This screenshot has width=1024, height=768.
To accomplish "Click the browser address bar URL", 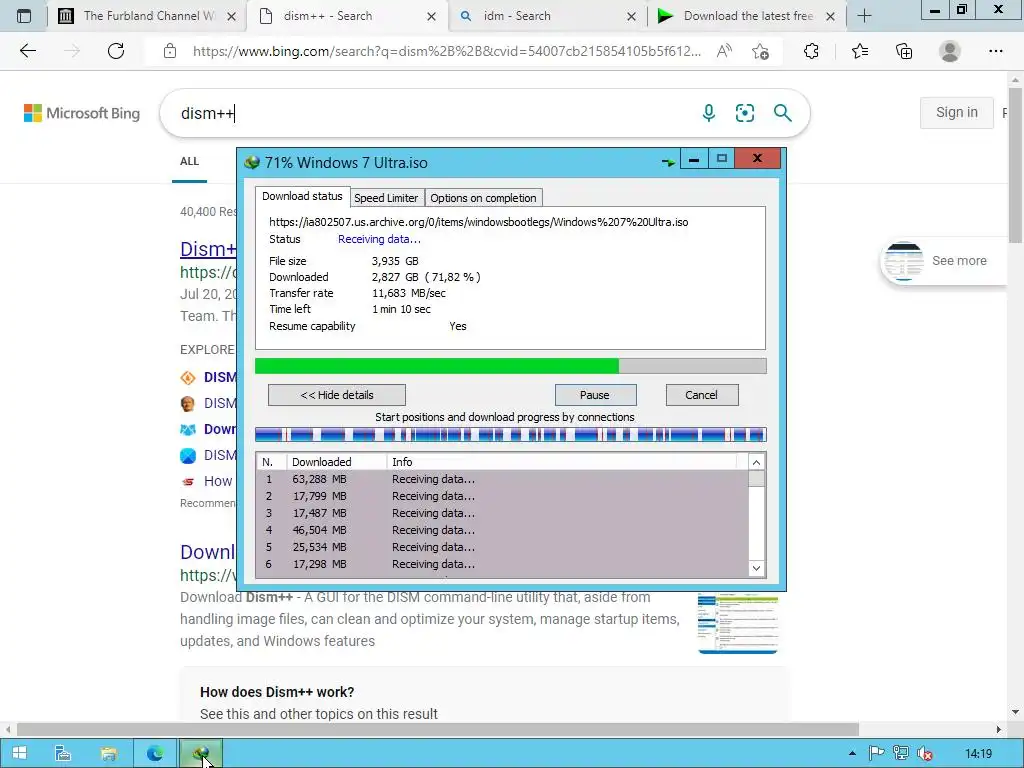I will [447, 51].
